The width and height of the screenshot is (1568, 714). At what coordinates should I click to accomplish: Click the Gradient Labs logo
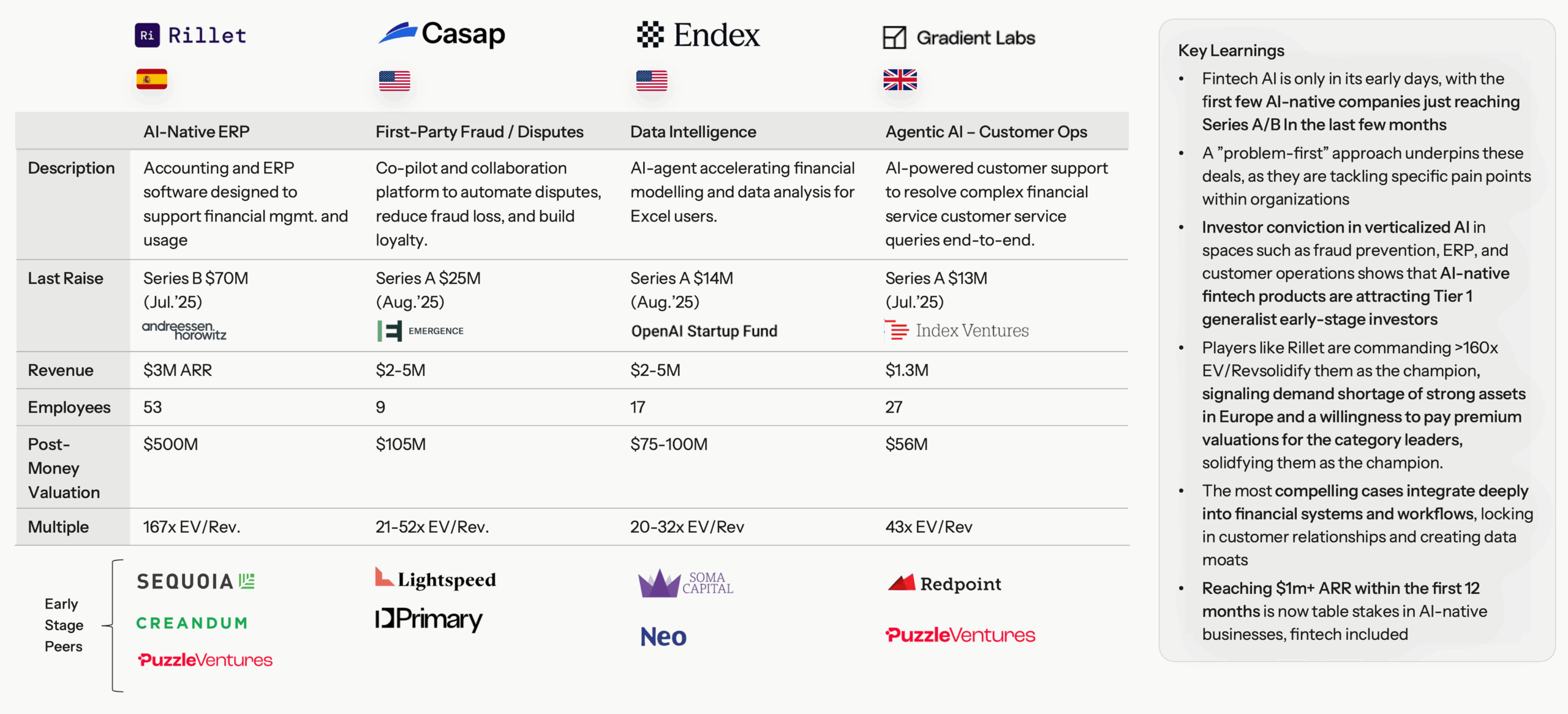(x=959, y=37)
